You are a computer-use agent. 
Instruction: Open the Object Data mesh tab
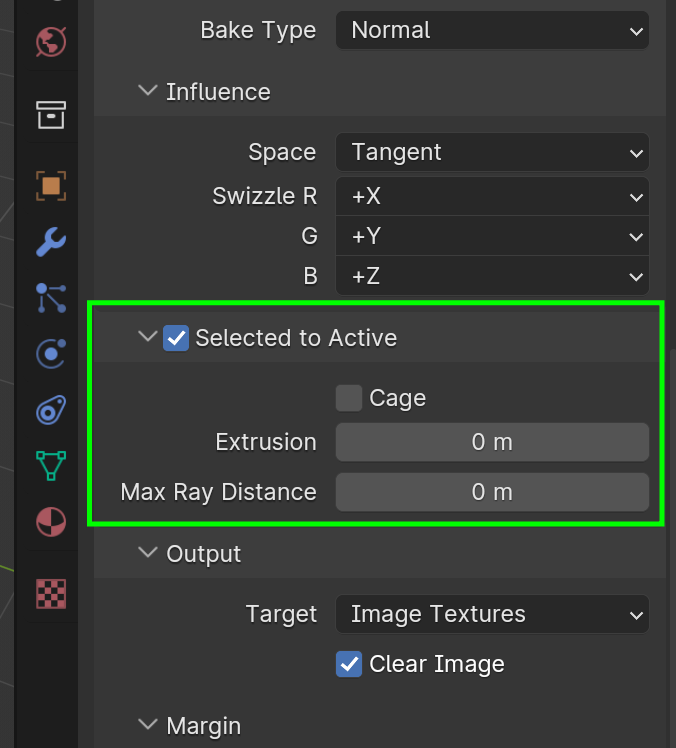tap(51, 465)
